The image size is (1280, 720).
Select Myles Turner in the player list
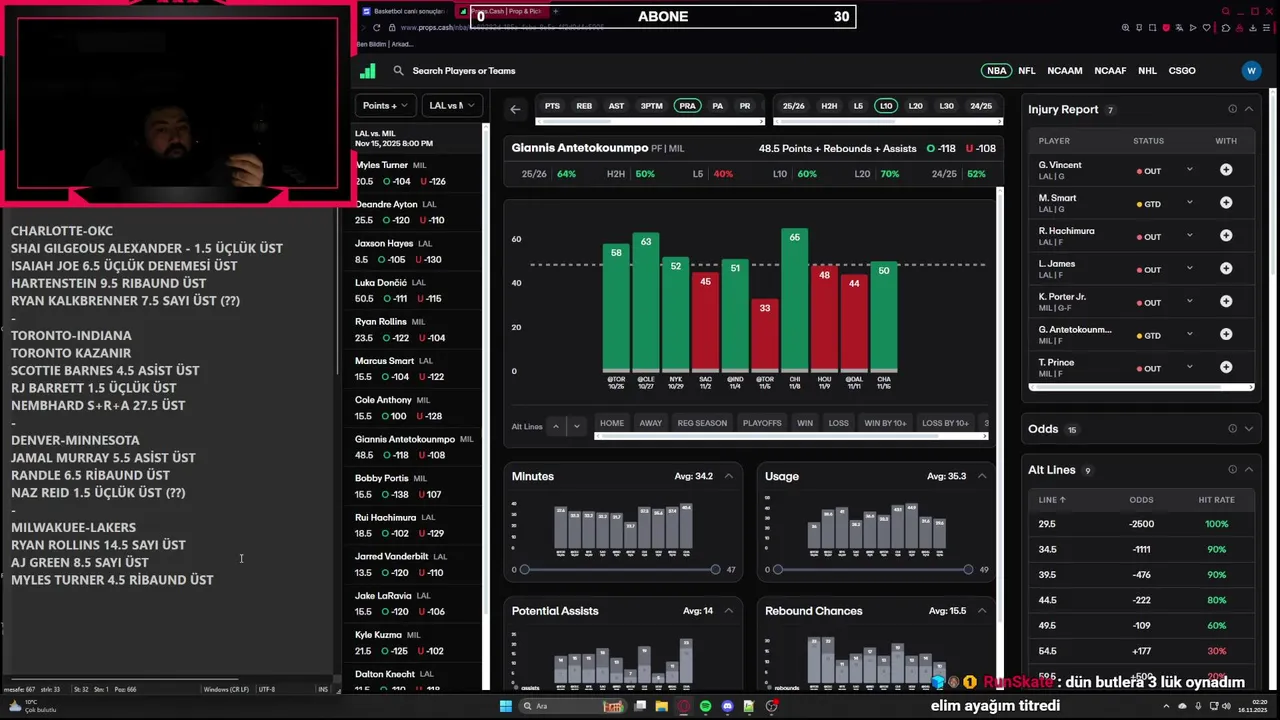pyautogui.click(x=415, y=173)
